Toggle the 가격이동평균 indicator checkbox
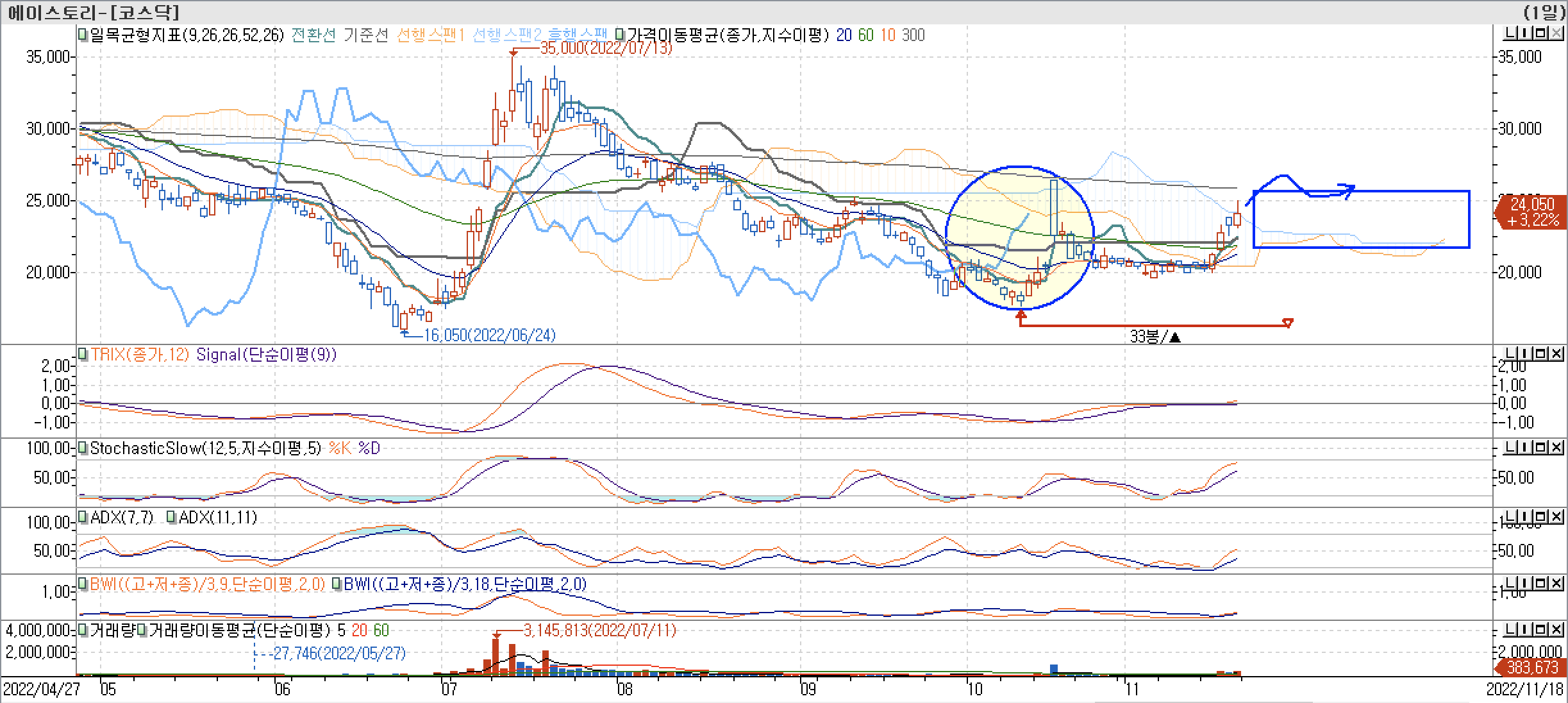The width and height of the screenshot is (1568, 703). point(619,35)
